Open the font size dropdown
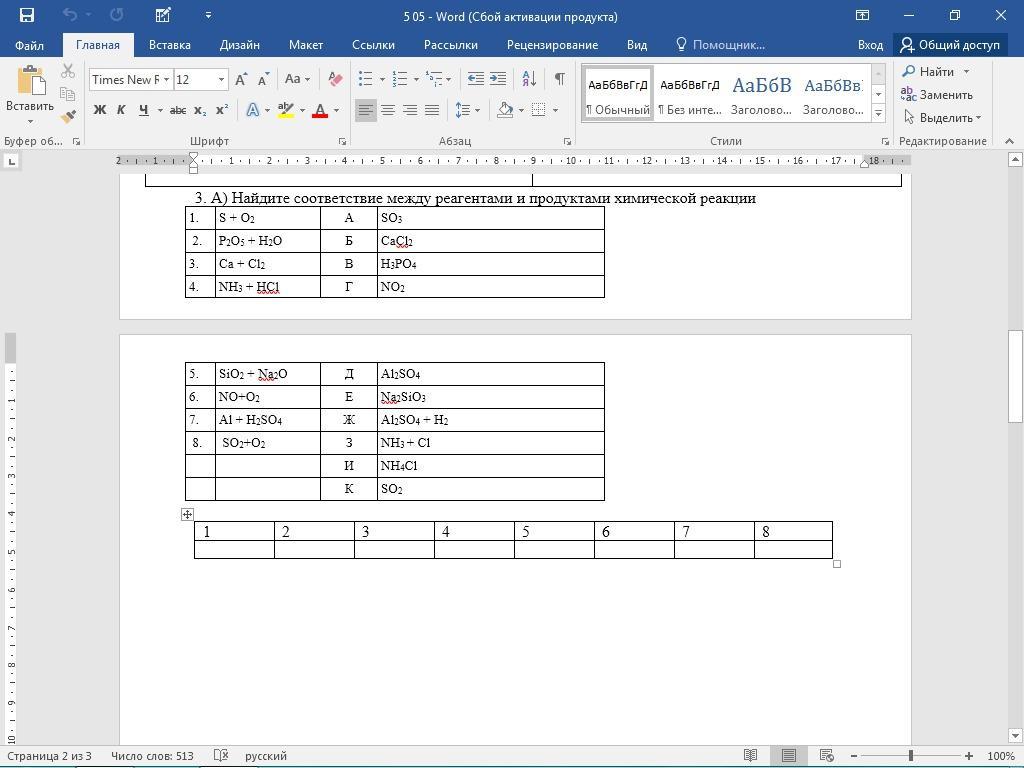The width and height of the screenshot is (1024, 768). point(221,80)
